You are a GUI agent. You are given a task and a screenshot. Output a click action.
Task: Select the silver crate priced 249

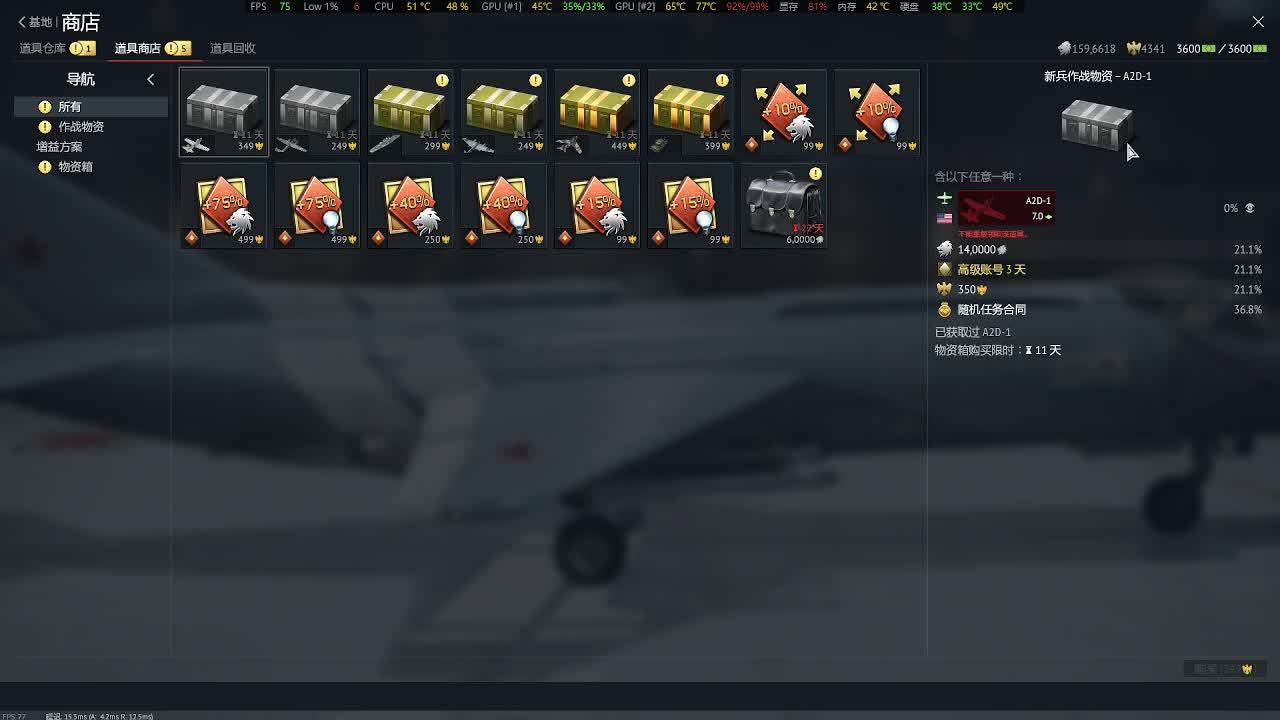317,112
